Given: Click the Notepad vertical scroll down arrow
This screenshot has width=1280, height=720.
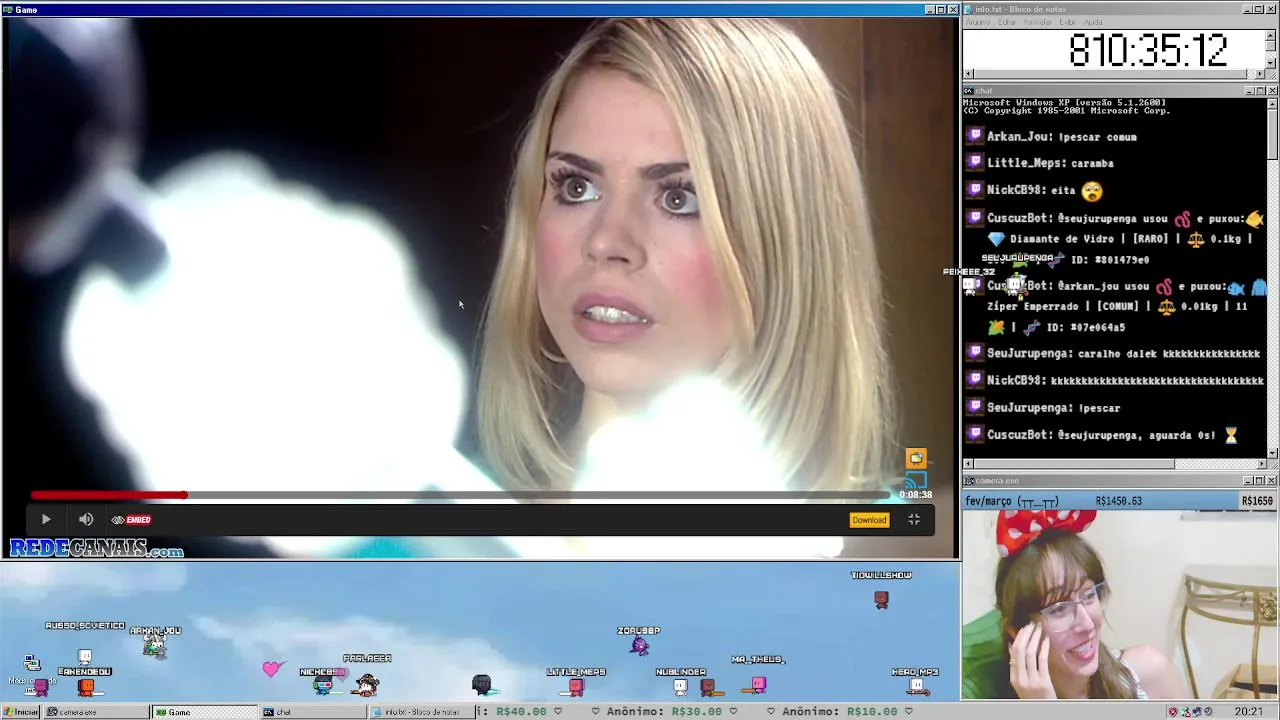Looking at the screenshot, I should point(1271,63).
